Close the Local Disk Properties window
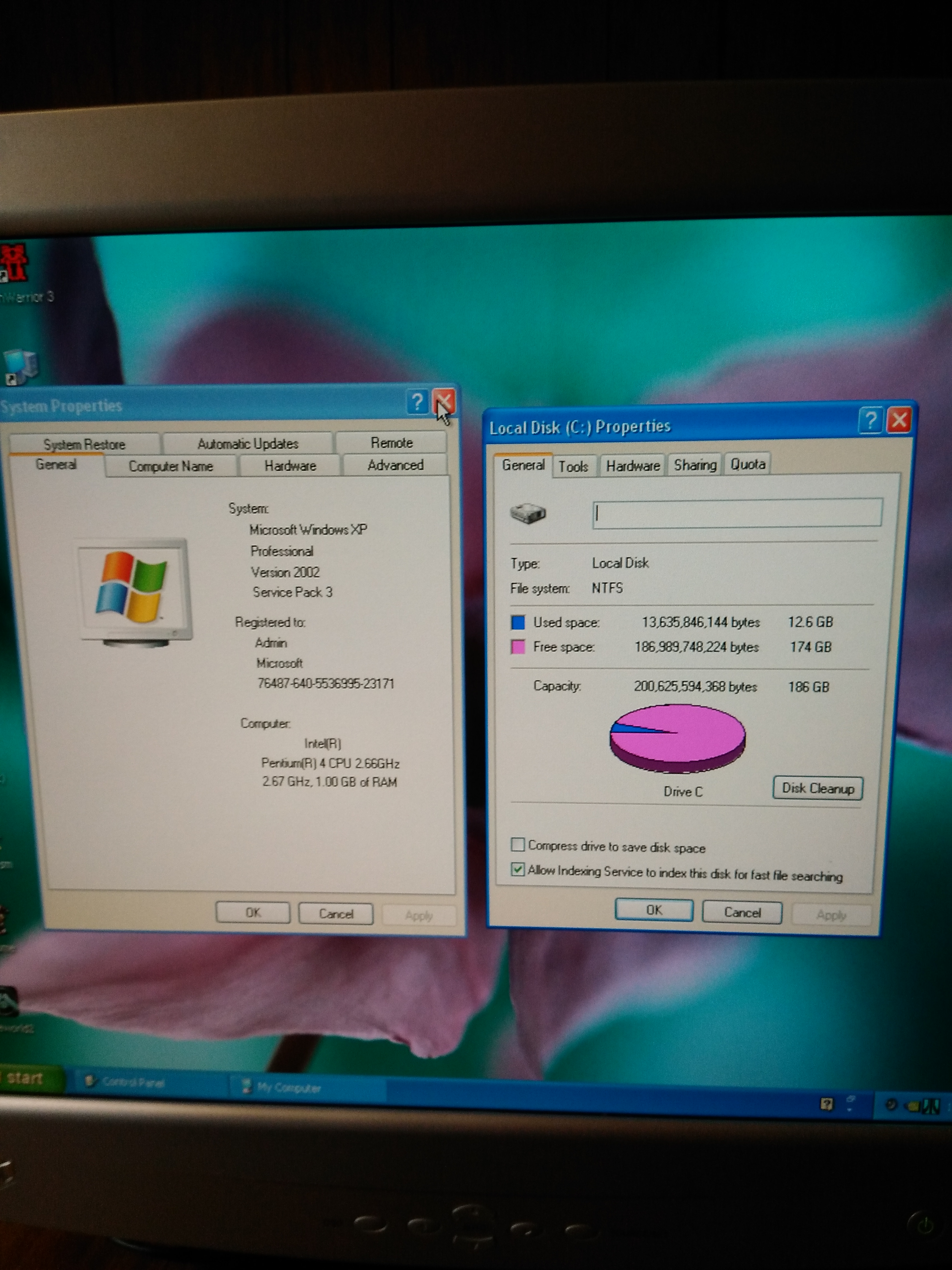Image resolution: width=952 pixels, height=1270 pixels. tap(899, 420)
